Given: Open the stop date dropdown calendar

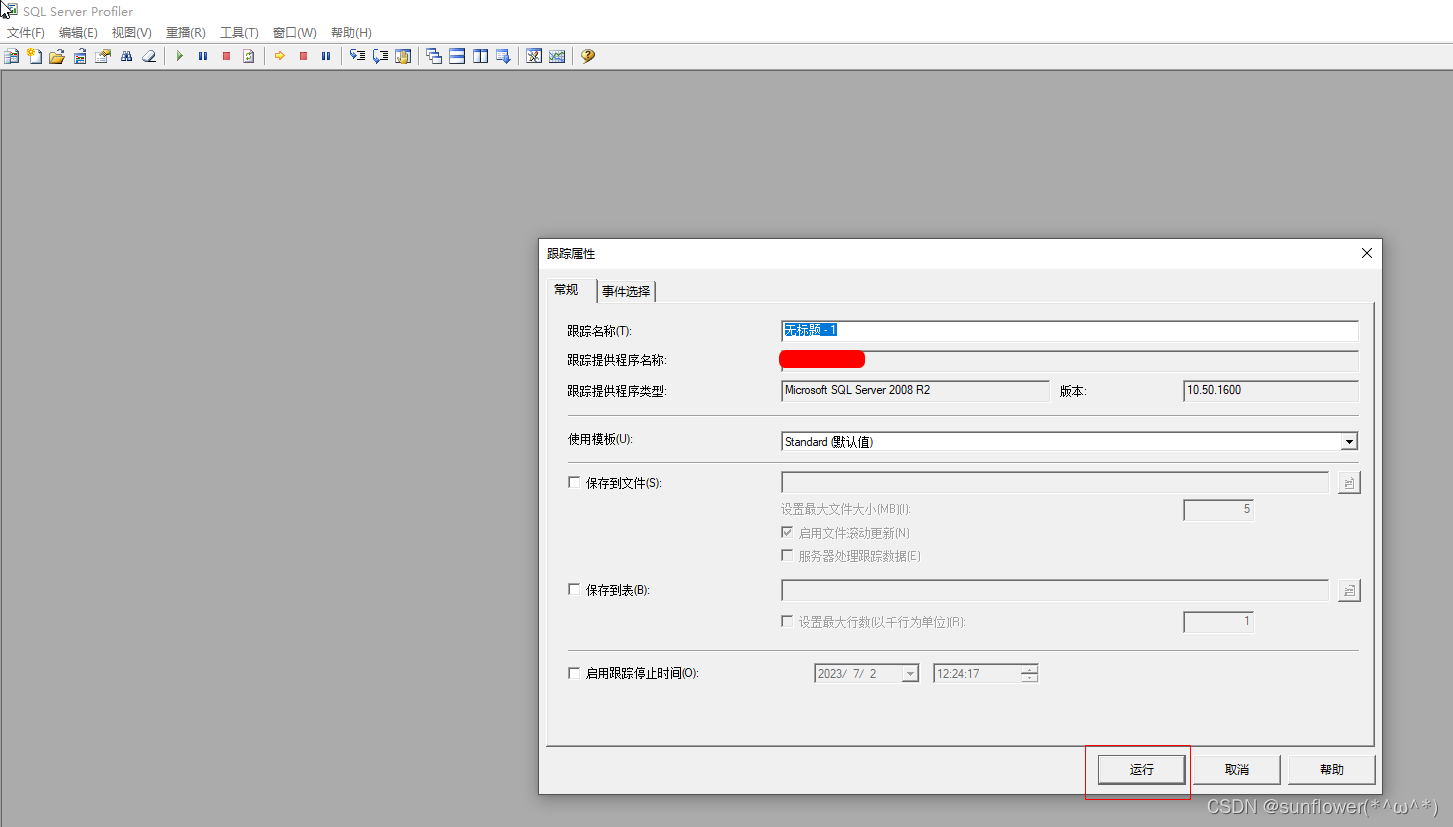Looking at the screenshot, I should [x=908, y=673].
